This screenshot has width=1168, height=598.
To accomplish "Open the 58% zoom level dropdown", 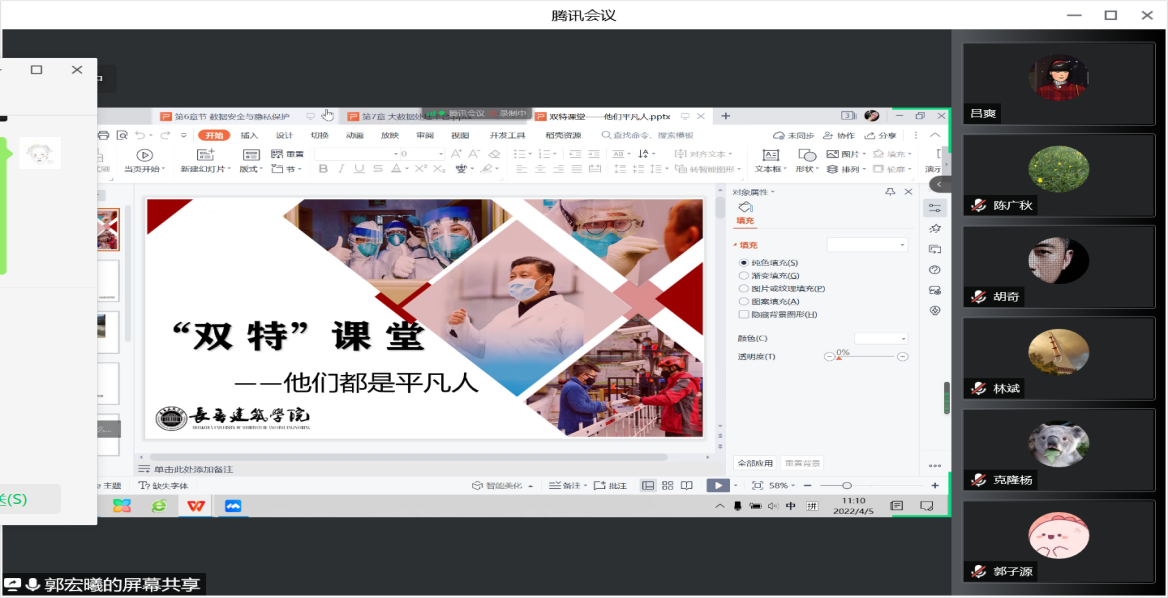I will pos(781,485).
